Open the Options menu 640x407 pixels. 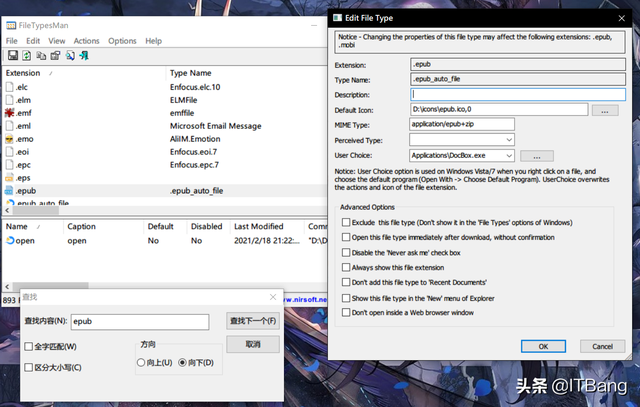coord(122,41)
